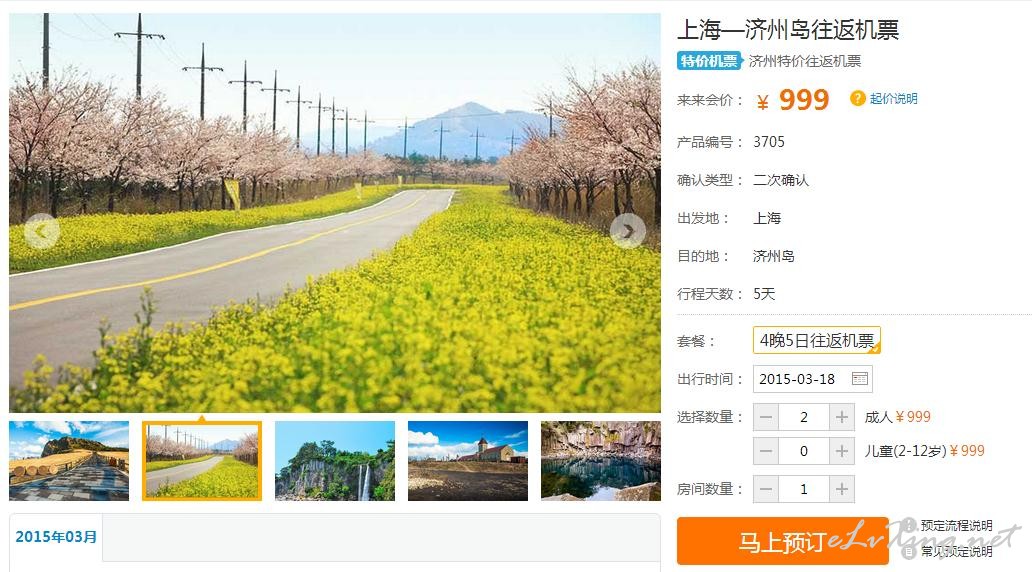
Task: Select the 2015年03月 calendar tab
Action: point(56,537)
